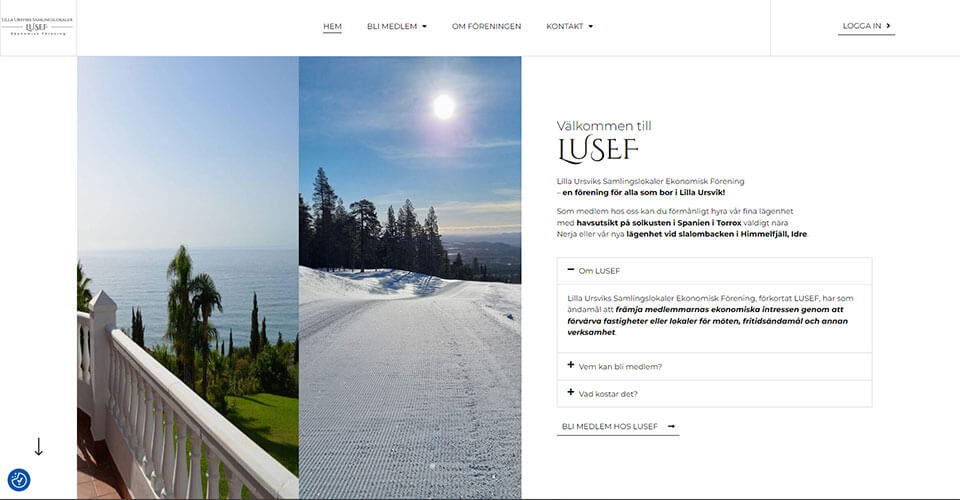Click the large LUSEF heading text
960x500 pixels.
598,150
